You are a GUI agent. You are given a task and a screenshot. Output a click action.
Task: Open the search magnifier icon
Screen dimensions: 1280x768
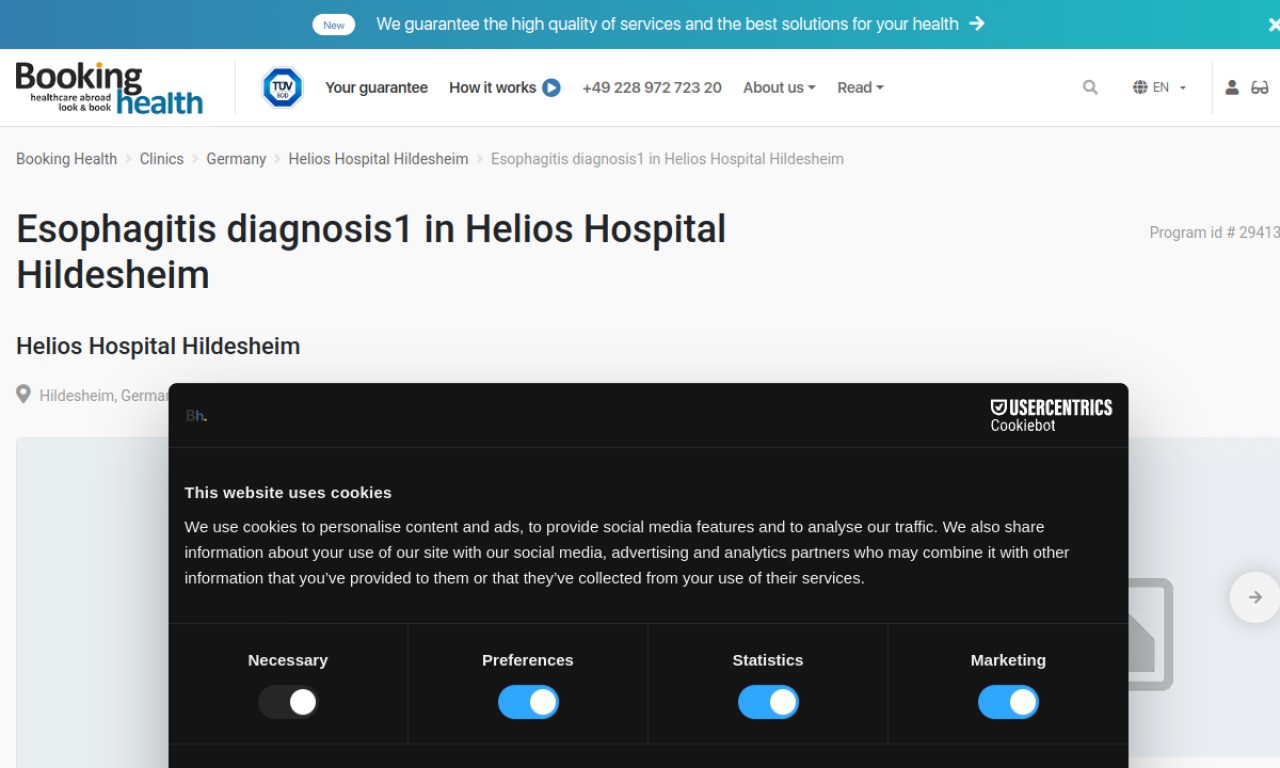click(1090, 88)
